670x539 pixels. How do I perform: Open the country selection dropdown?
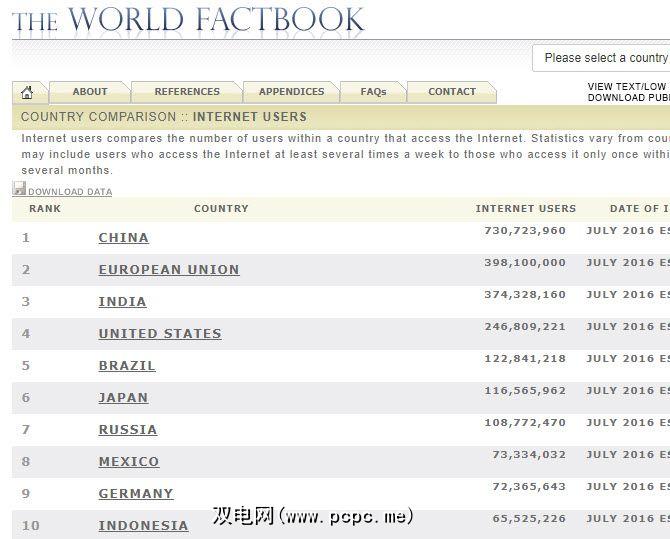604,58
